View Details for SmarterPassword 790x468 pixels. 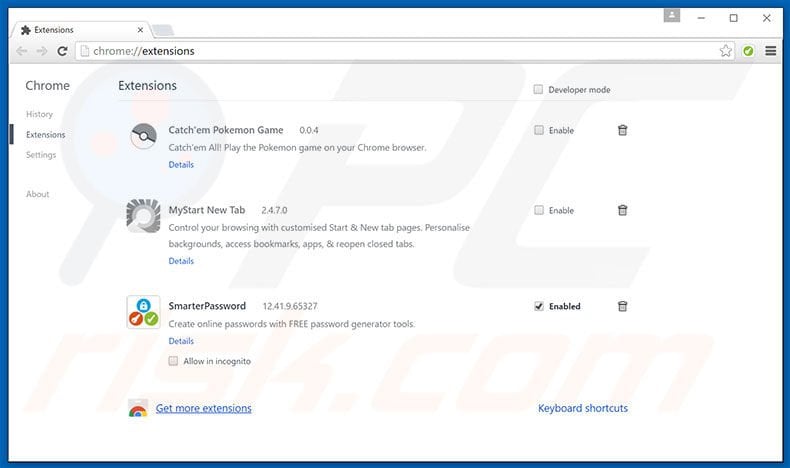(x=181, y=341)
